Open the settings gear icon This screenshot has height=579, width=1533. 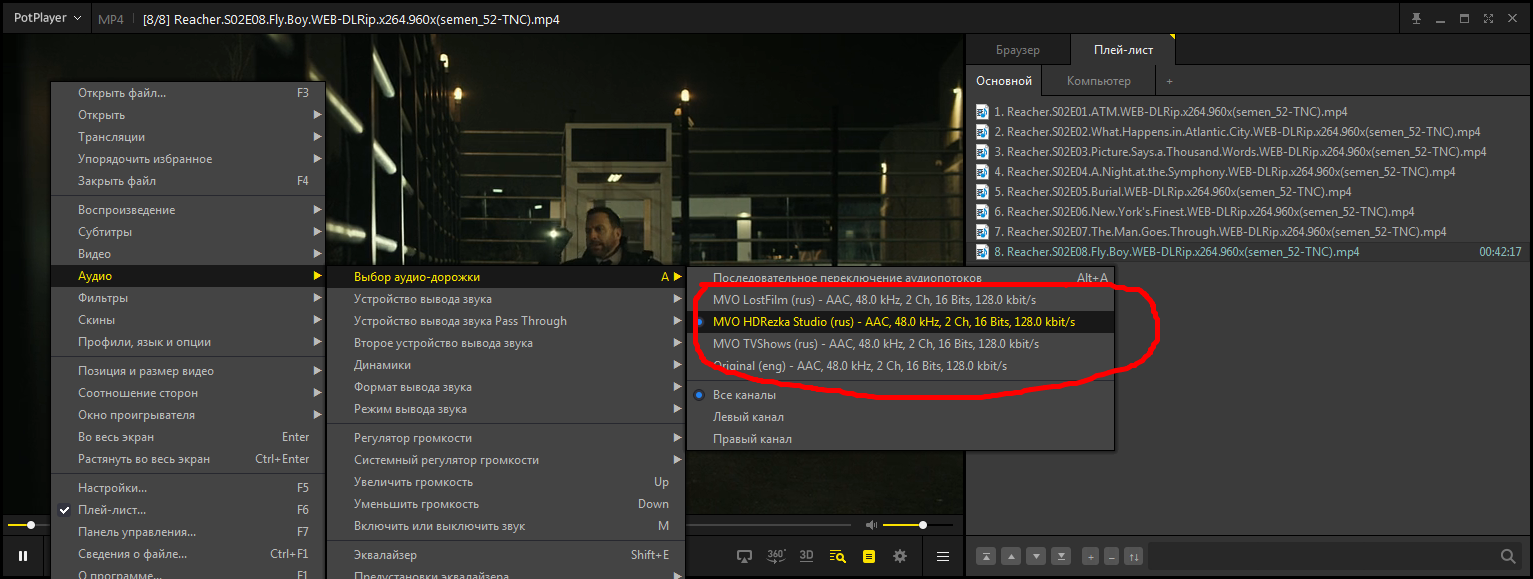[899, 556]
